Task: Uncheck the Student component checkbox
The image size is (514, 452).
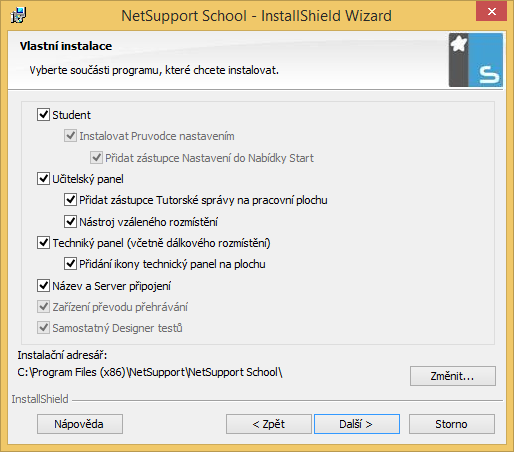Action: [x=43, y=115]
